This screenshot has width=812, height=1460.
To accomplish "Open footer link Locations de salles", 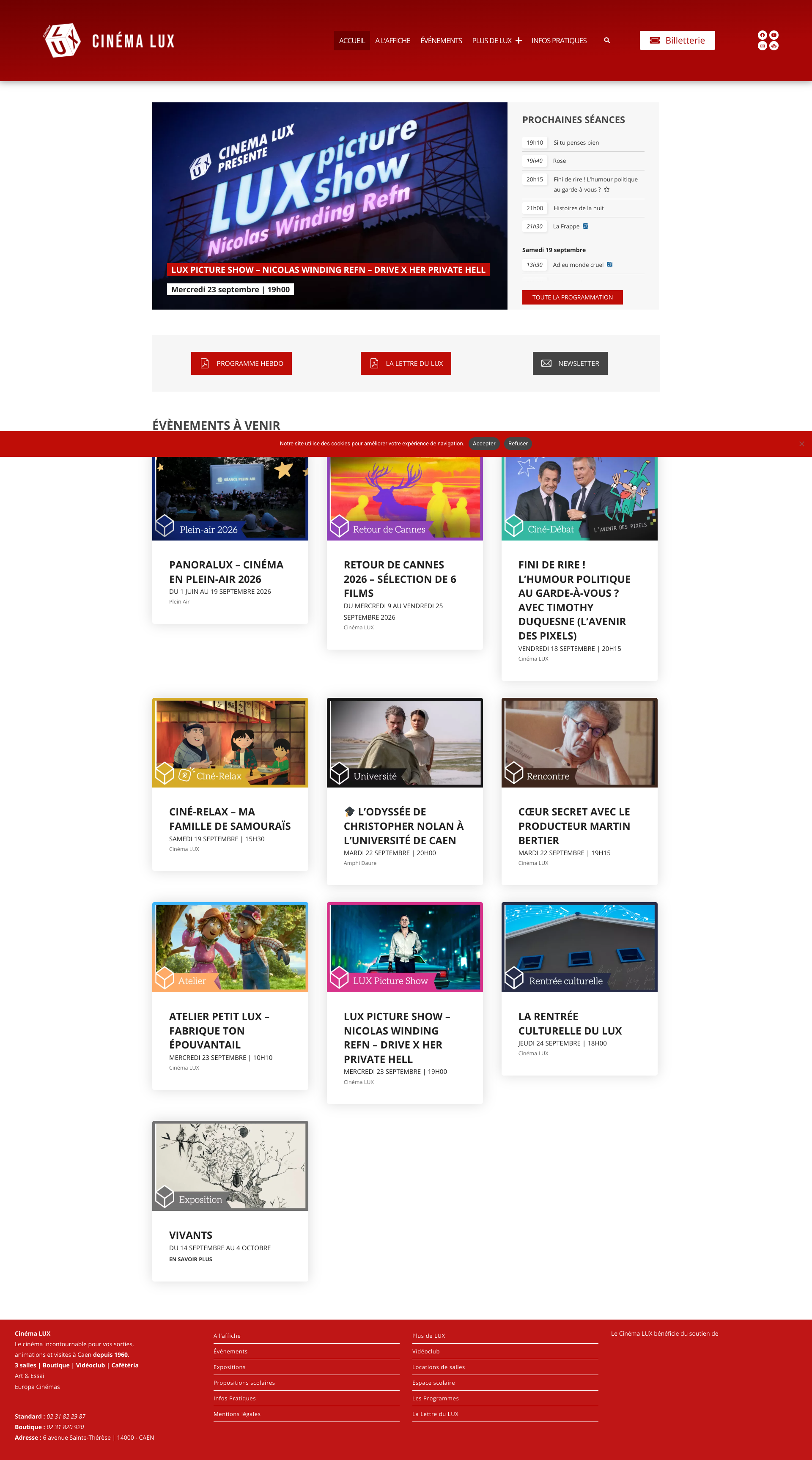I will click(x=439, y=1367).
